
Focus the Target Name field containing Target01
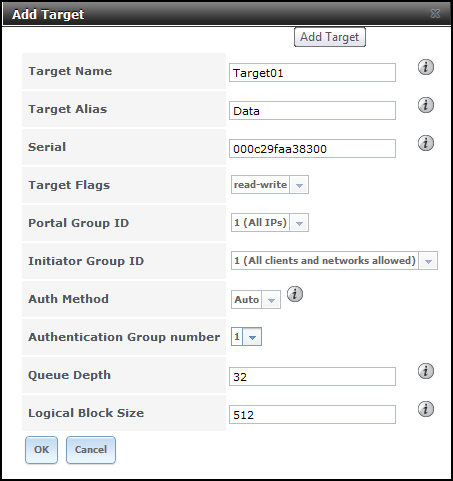pyautogui.click(x=312, y=73)
